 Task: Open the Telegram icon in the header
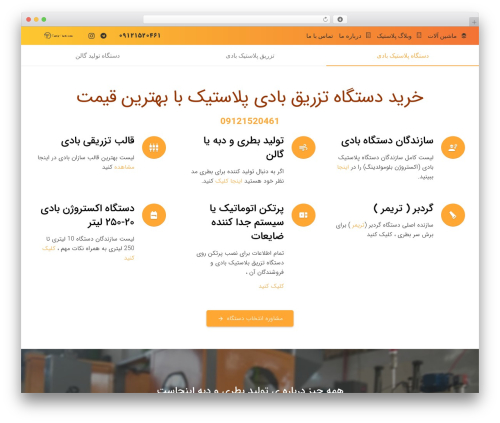click(x=103, y=36)
